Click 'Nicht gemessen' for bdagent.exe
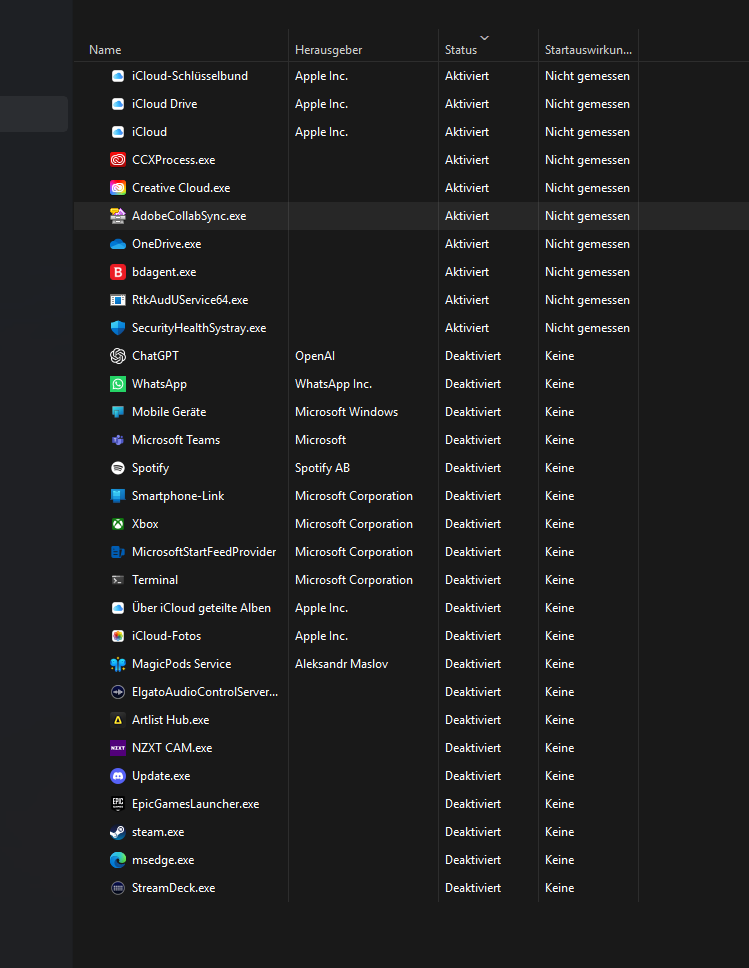Viewport: 749px width, 968px height. tap(587, 272)
